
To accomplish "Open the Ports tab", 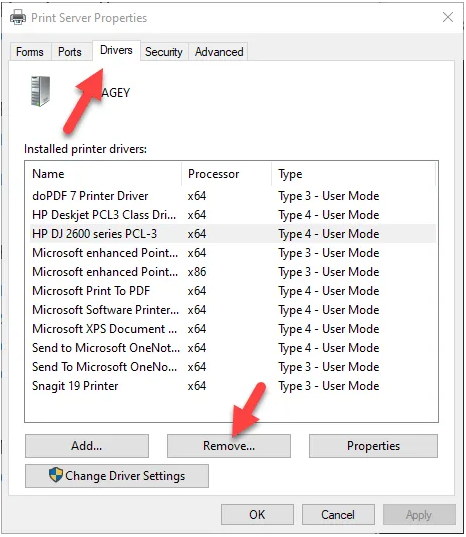I will [70, 52].
